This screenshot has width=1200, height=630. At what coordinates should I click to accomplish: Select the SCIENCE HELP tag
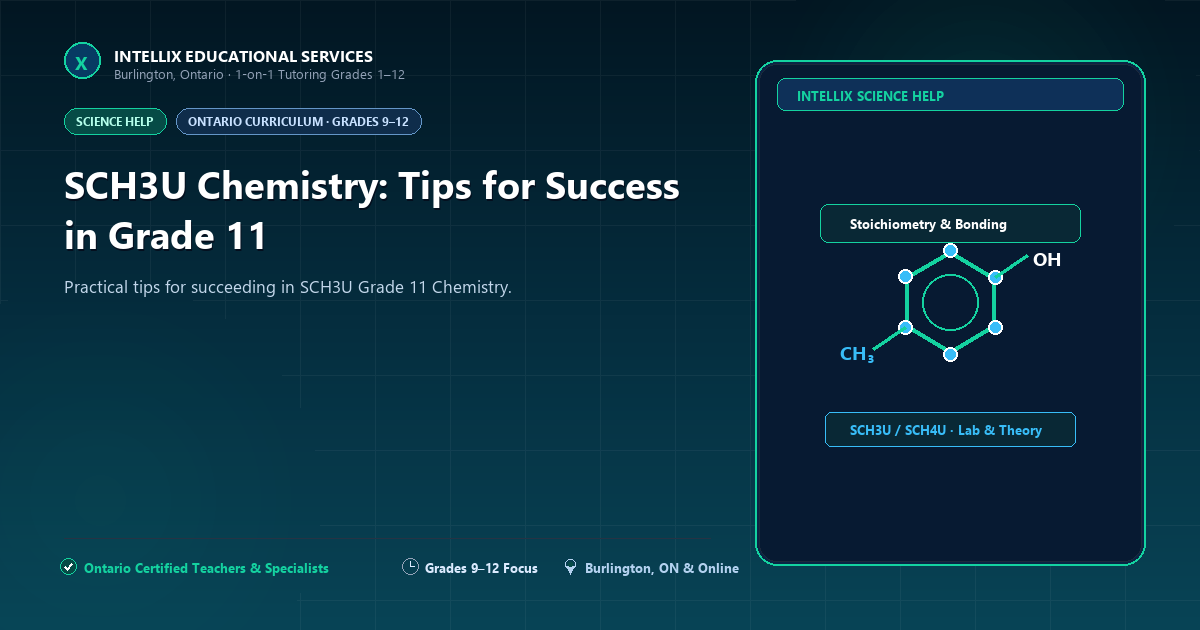coord(115,122)
